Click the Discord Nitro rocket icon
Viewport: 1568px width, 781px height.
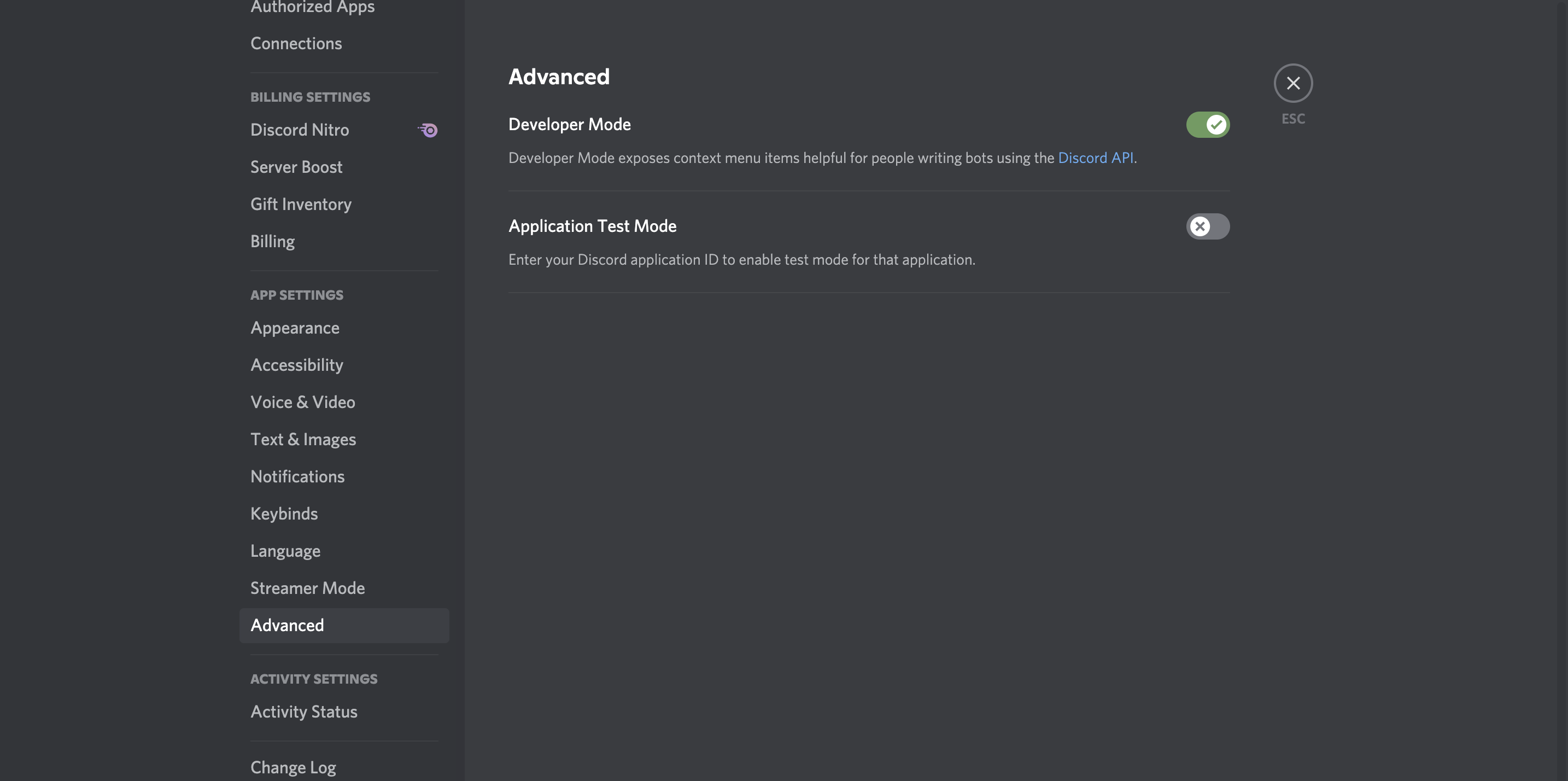coord(428,130)
